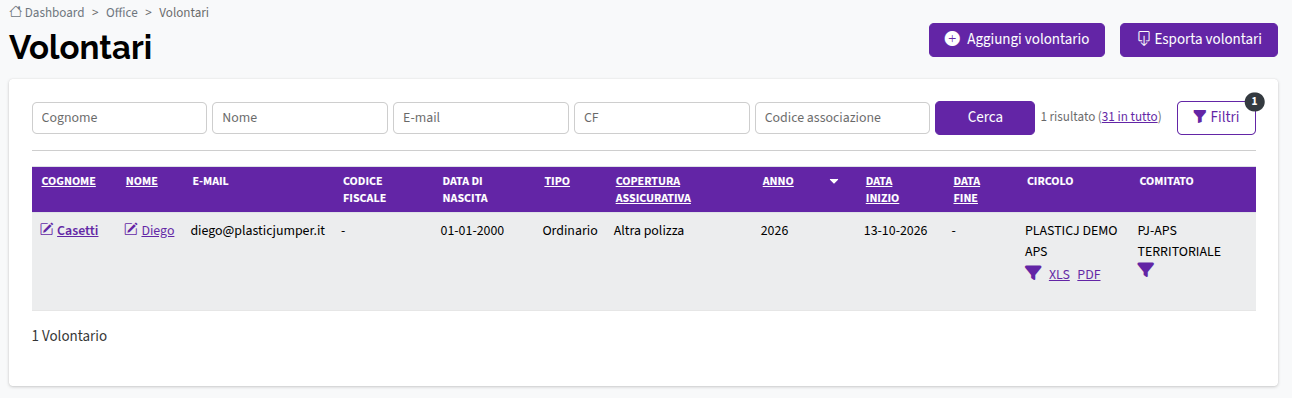The width and height of the screenshot is (1292, 398).
Task: Click the 'Ordinario' type cell
Action: (570, 231)
